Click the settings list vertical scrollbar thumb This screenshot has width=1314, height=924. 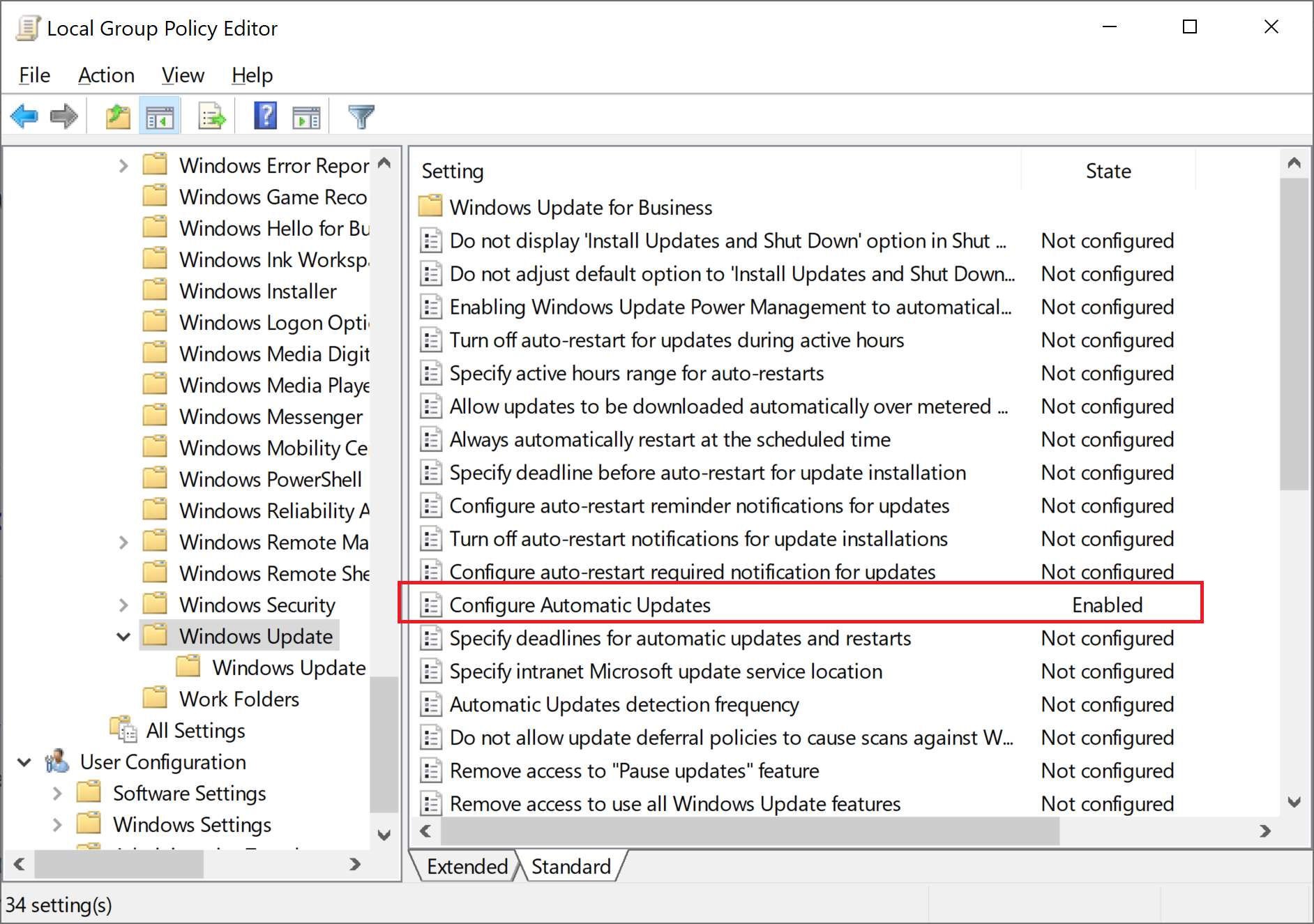(x=1294, y=333)
